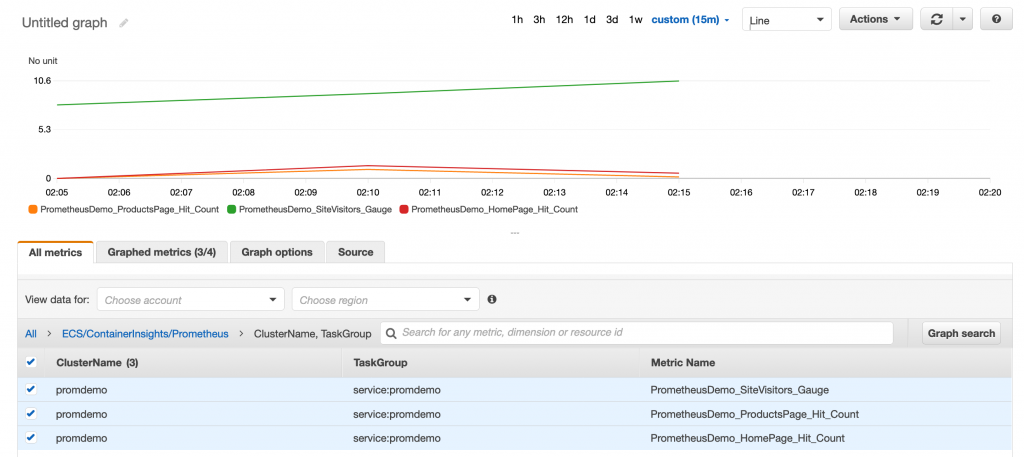Refresh the graph using refresh icon
This screenshot has height=457, width=1024.
[936, 20]
